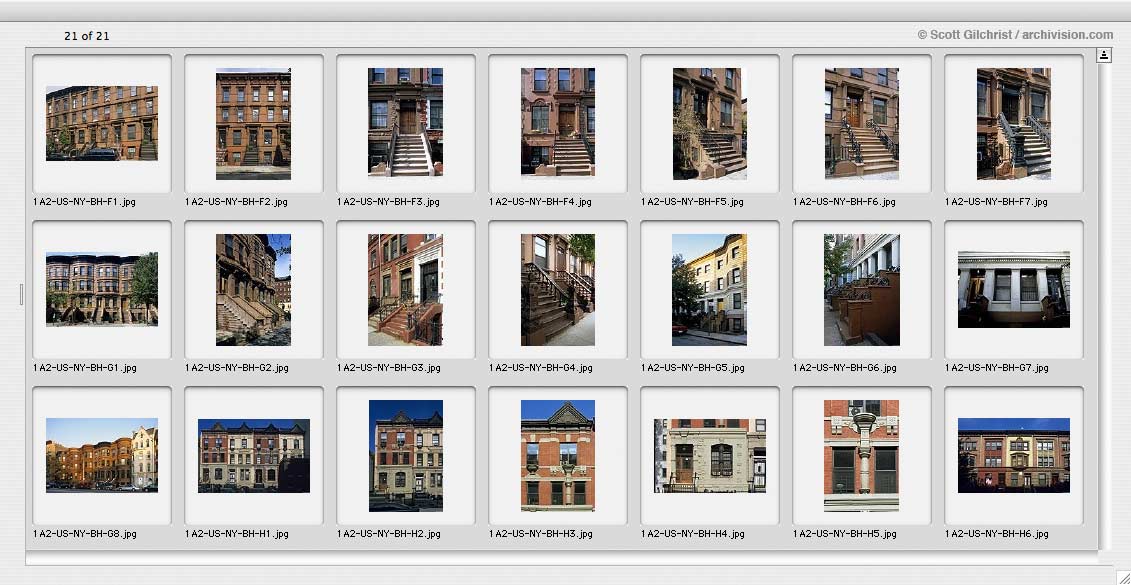
Task: Click filename label 1A2-US-NY-BH-G2.jpg
Action: pyautogui.click(x=237, y=368)
